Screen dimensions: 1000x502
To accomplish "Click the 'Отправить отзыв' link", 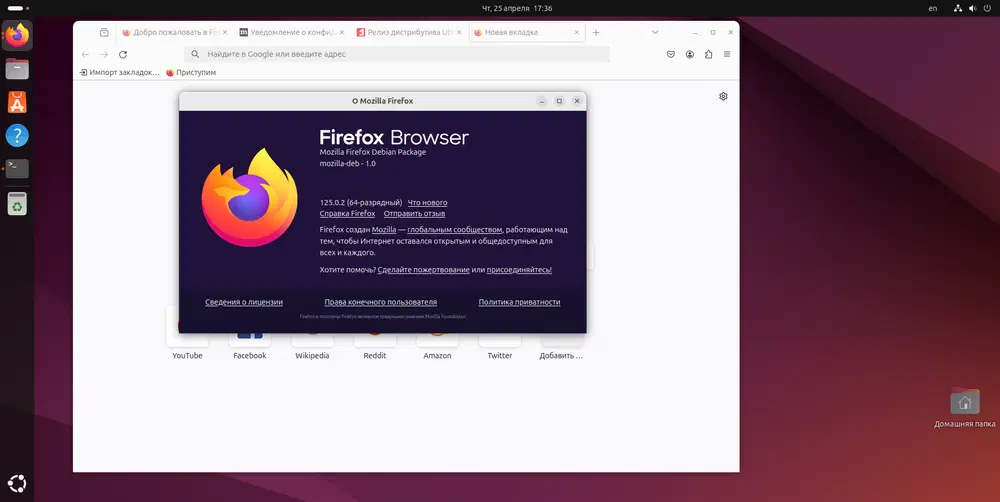I will coord(414,214).
